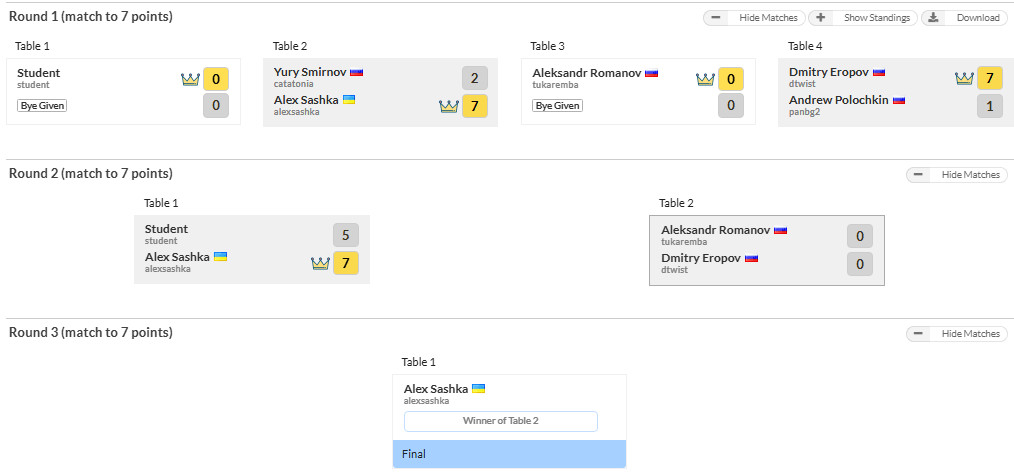This screenshot has height=476, width=1014.
Task: Click the Ukrainian flag beside Alex Sashka in Round 3
Action: (478, 388)
